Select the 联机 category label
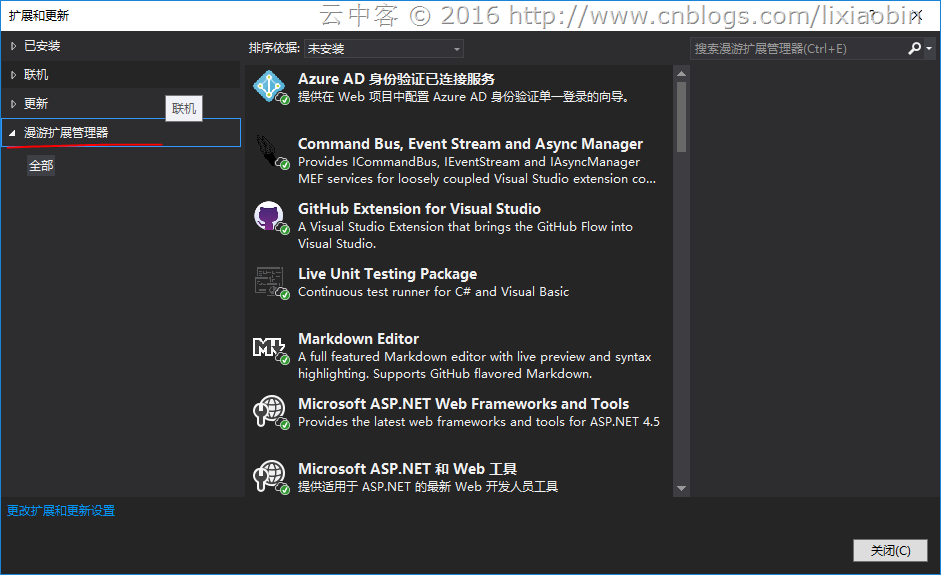Image resolution: width=941 pixels, height=575 pixels. pyautogui.click(x=36, y=74)
